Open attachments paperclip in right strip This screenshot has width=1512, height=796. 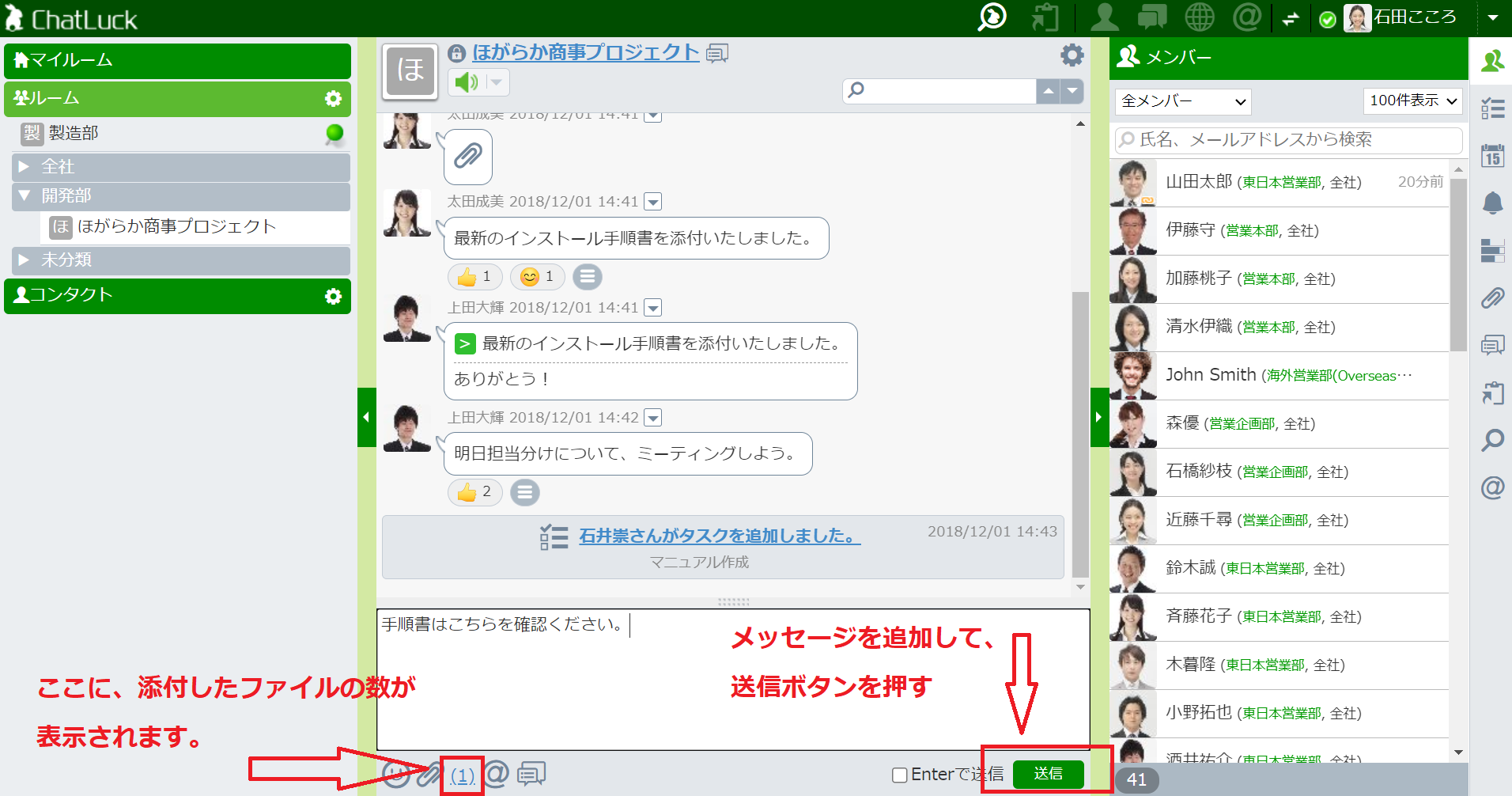[x=1492, y=298]
